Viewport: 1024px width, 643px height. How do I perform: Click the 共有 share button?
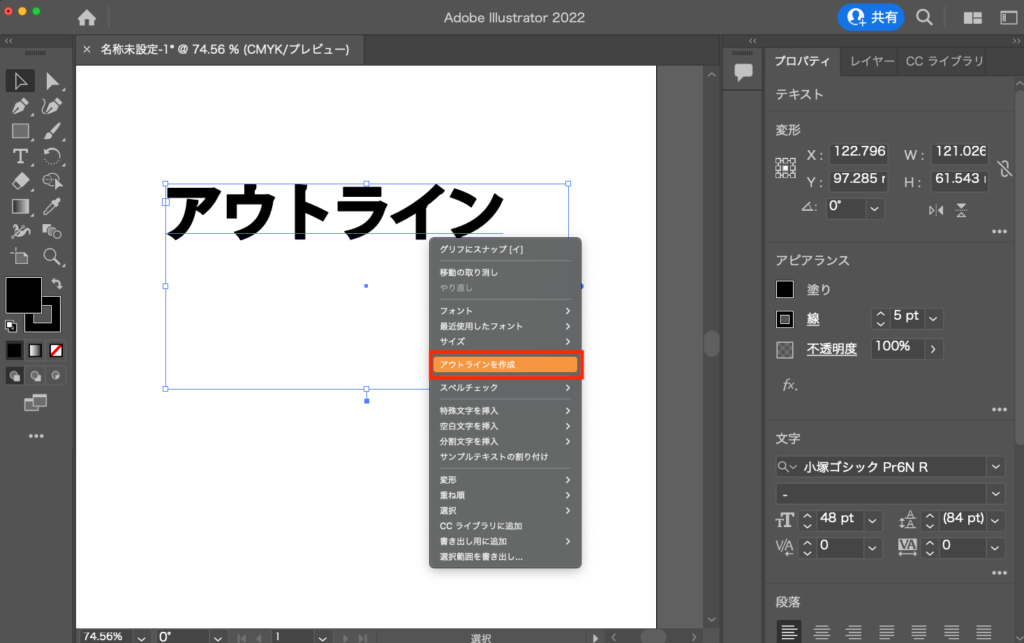point(872,17)
